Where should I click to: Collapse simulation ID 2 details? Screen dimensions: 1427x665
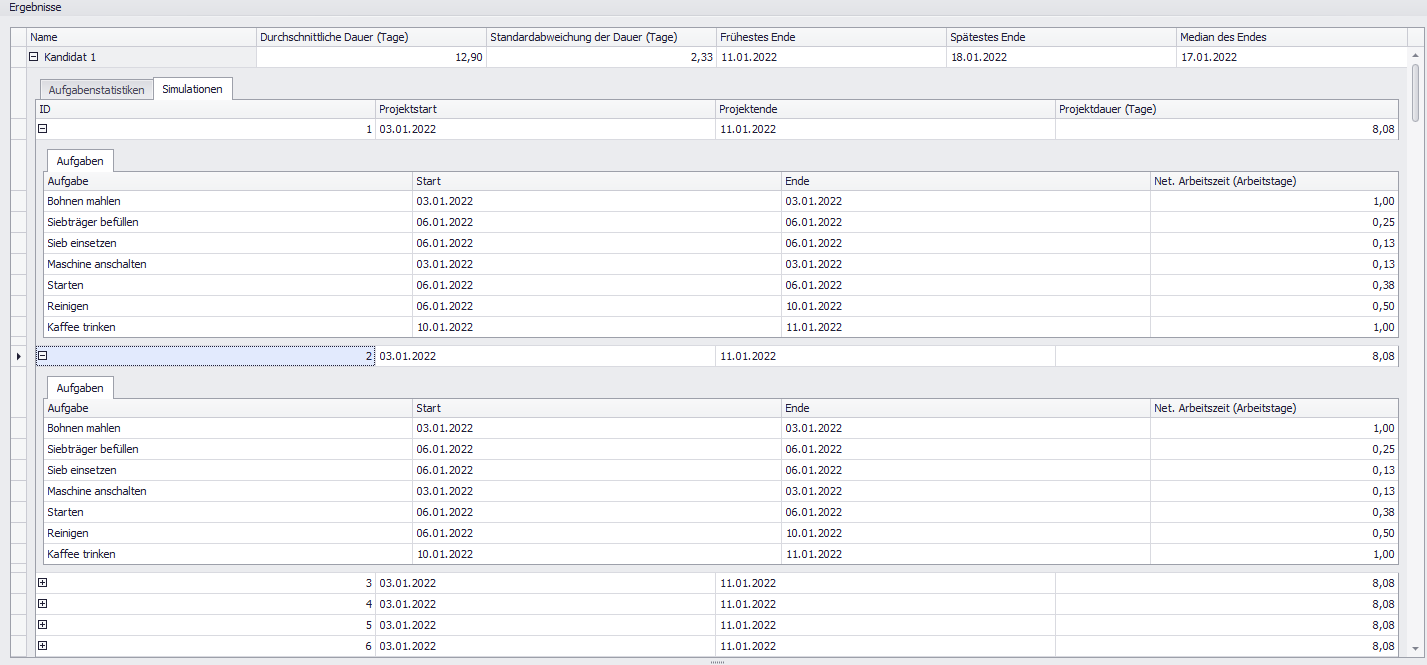(42, 356)
